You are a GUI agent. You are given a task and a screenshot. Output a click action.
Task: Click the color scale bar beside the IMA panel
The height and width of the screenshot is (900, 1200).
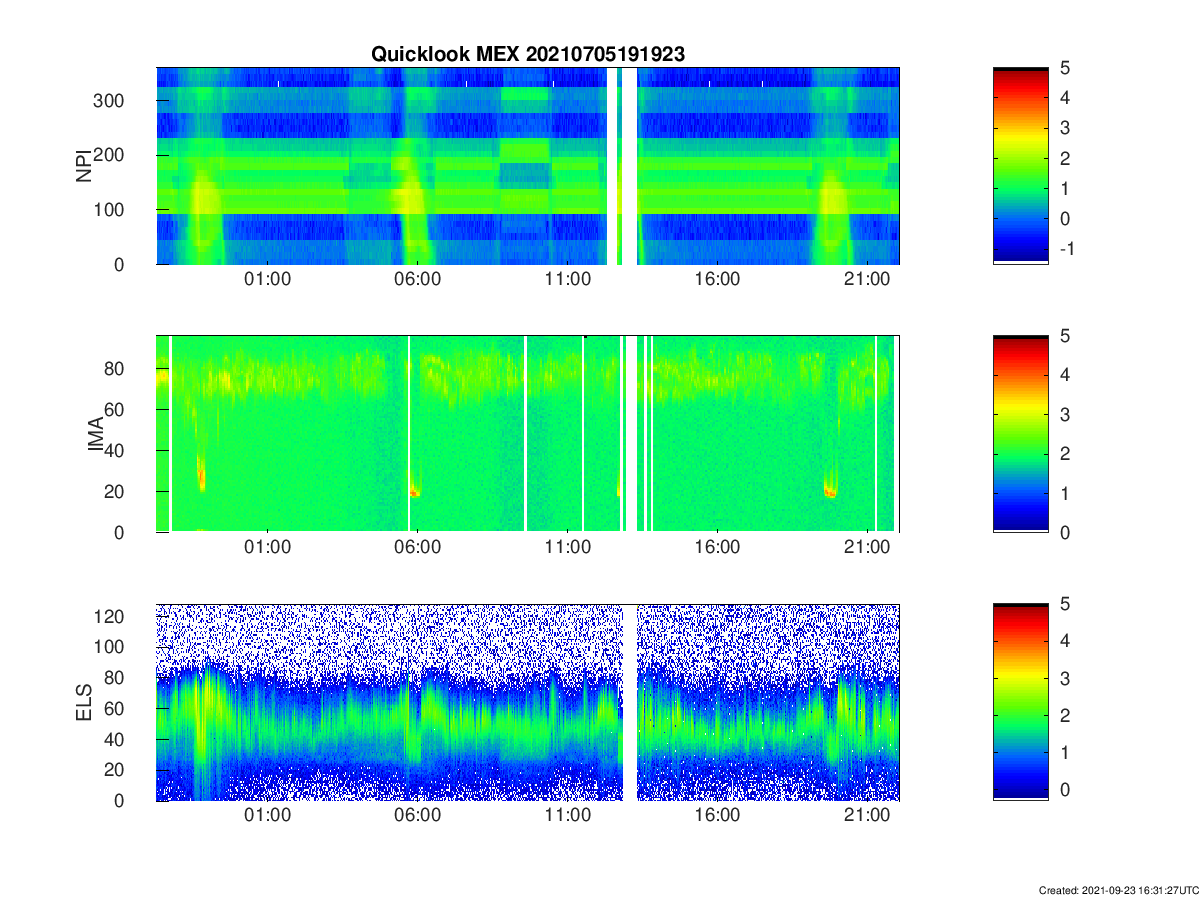[1020, 433]
